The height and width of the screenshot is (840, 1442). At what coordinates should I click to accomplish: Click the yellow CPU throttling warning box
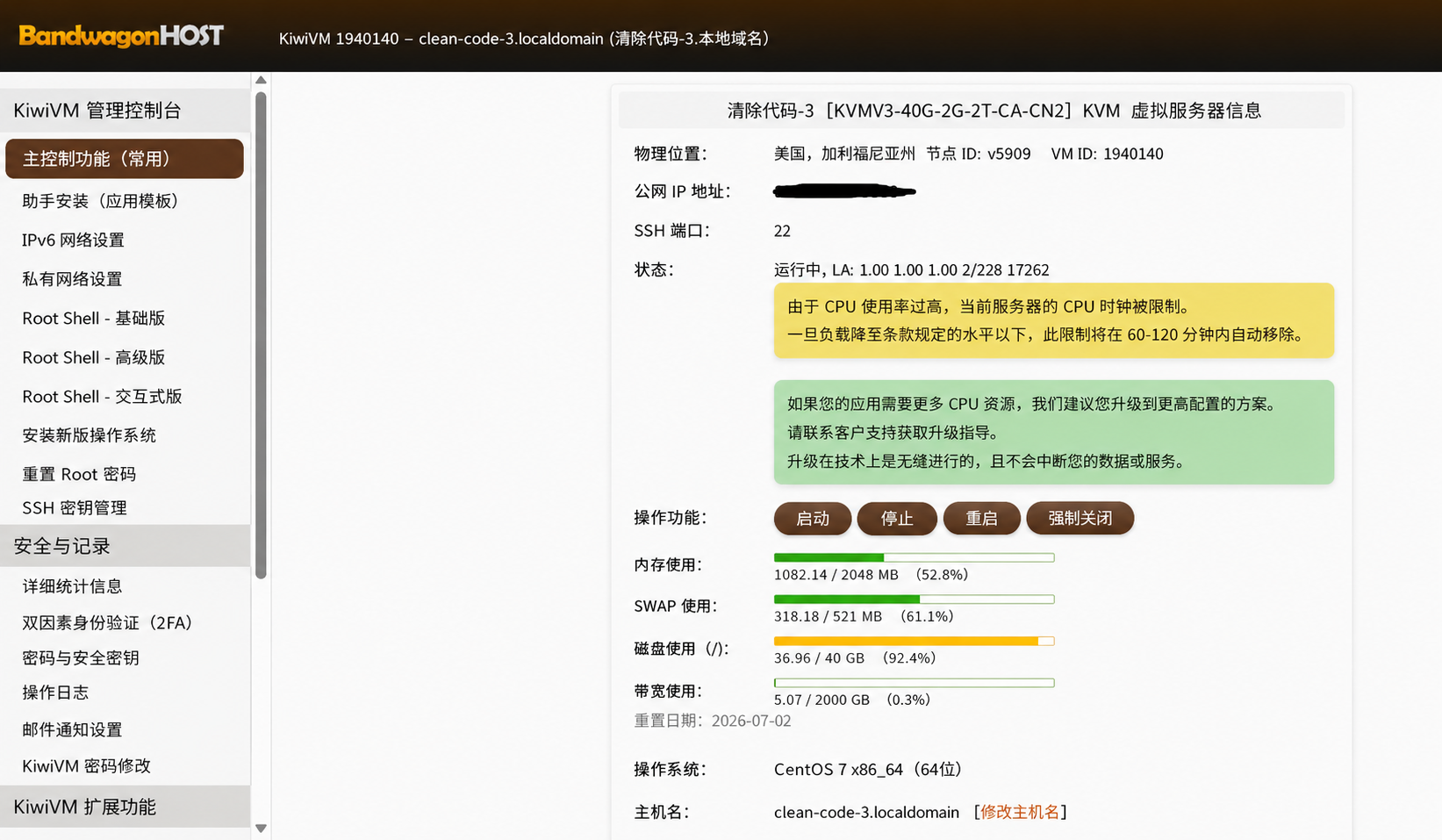point(1054,320)
